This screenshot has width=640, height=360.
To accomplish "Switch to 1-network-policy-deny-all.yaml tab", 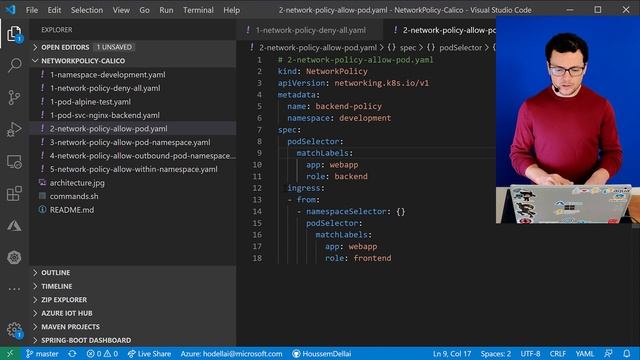I will [x=309, y=30].
